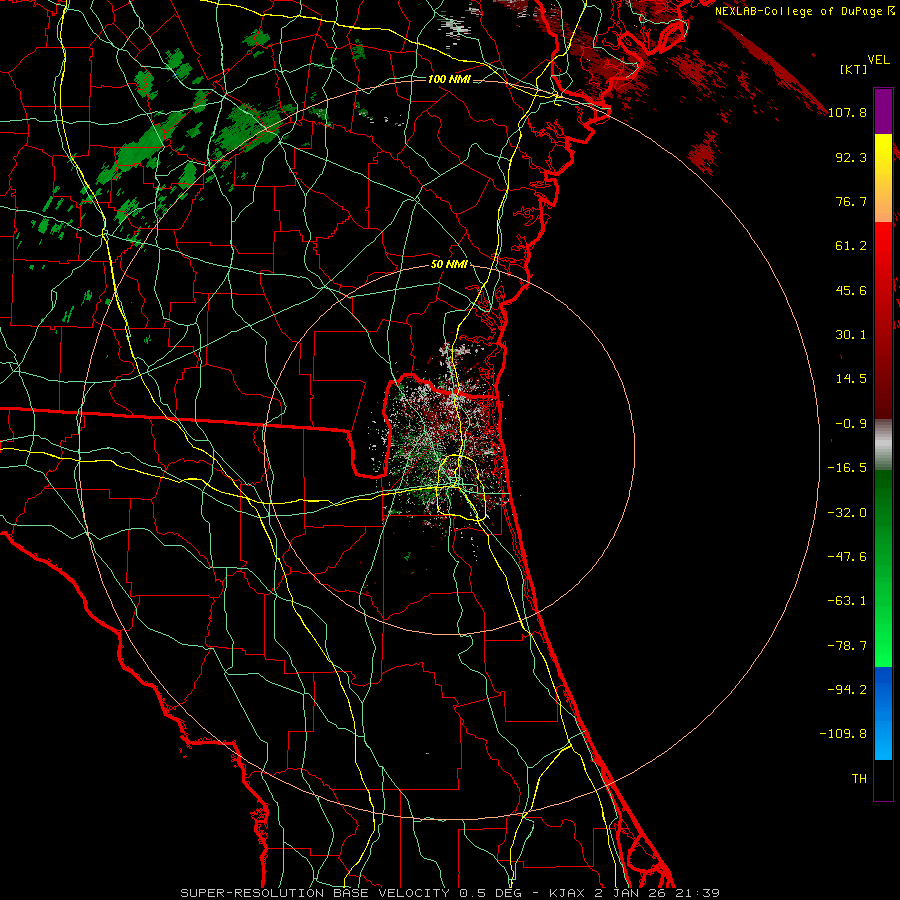Select the 92.3 value on velocity scale
The height and width of the screenshot is (900, 900).
[x=851, y=157]
